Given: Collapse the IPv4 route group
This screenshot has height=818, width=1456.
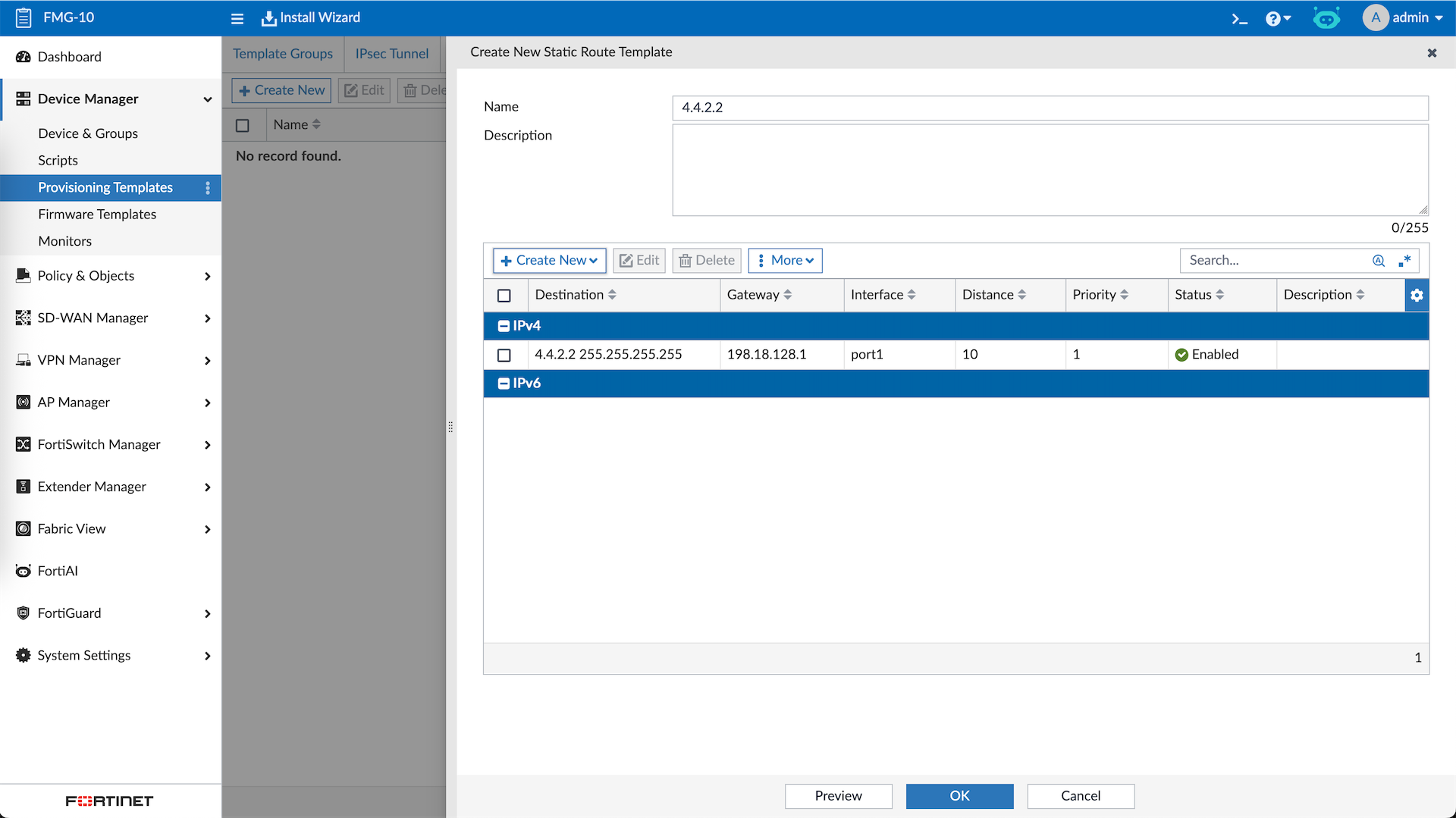Looking at the screenshot, I should pyautogui.click(x=504, y=326).
